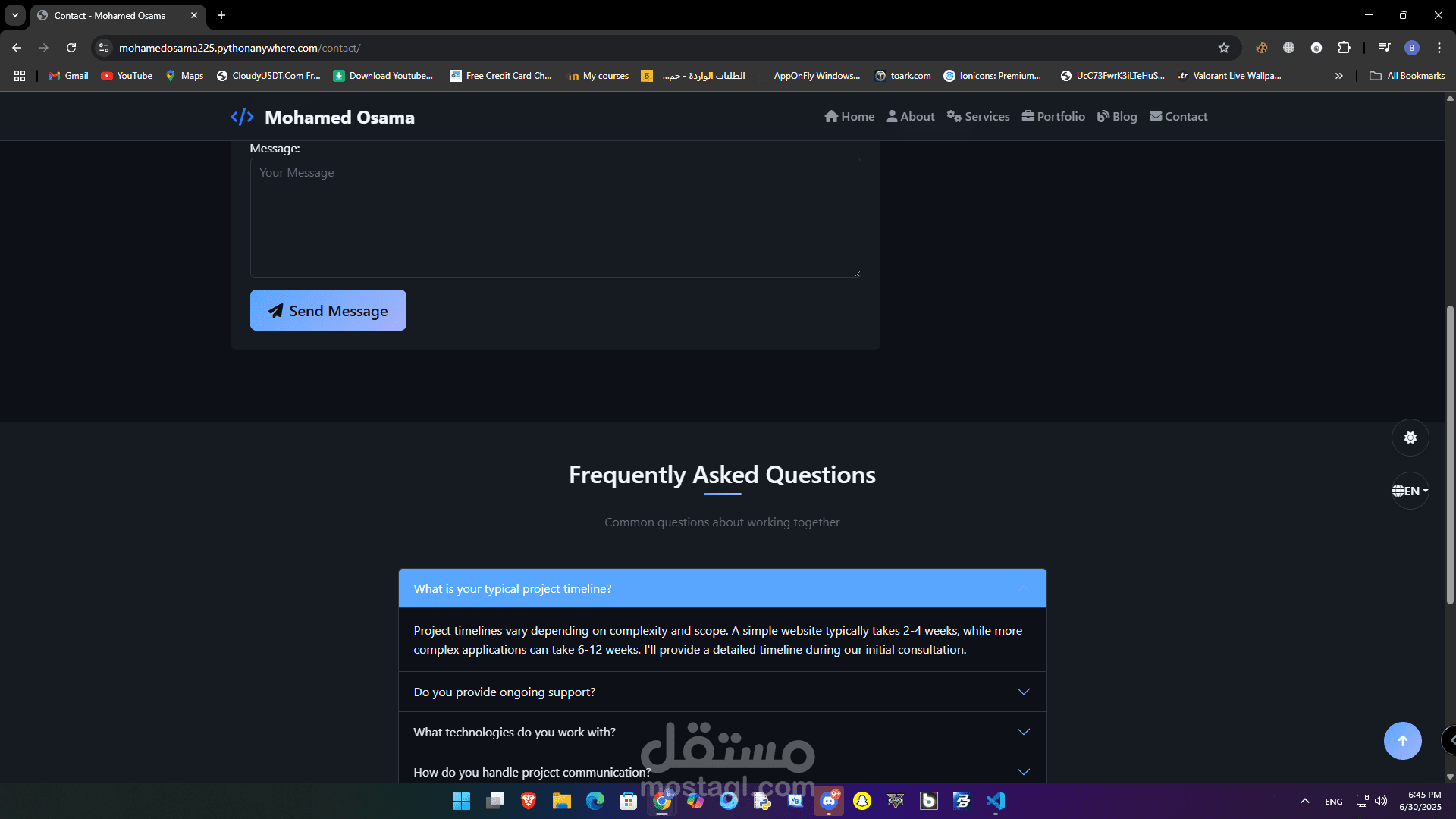The width and height of the screenshot is (1456, 819).
Task: Open the Blog nav link
Action: pos(1117,117)
